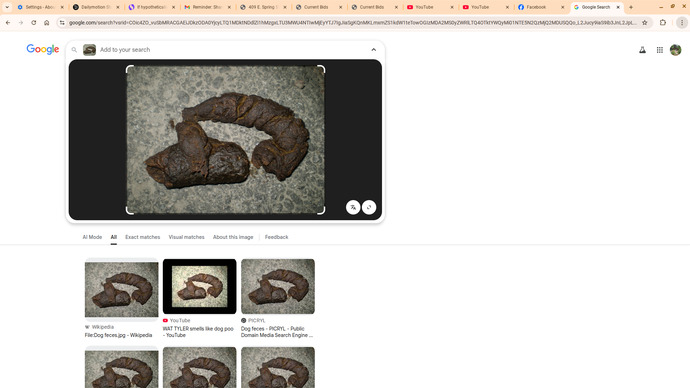Click the YouTube source label under the thumbnail
Screen dimensions: 690x388
pos(180,321)
